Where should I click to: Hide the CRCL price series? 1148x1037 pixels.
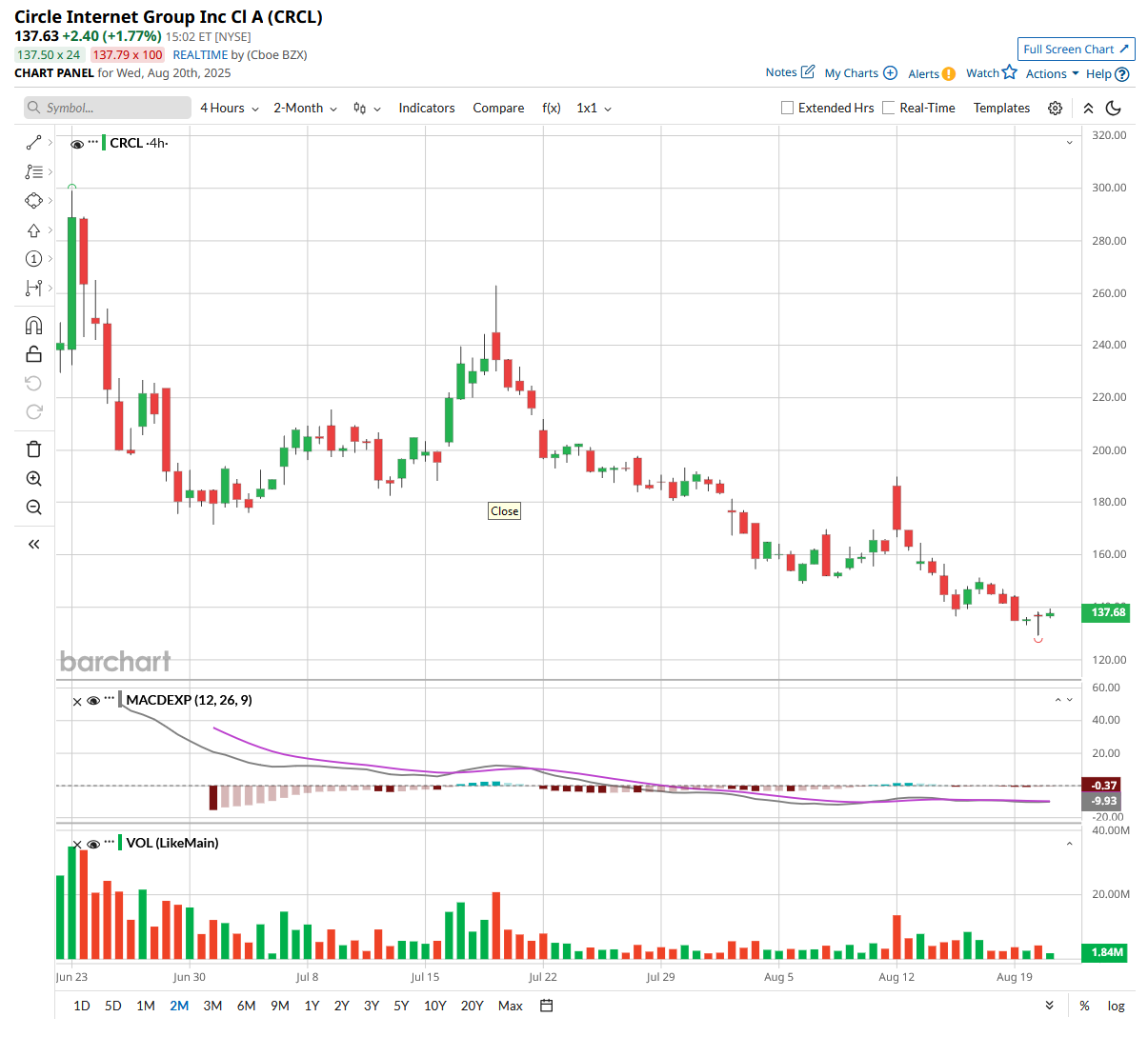click(77, 144)
